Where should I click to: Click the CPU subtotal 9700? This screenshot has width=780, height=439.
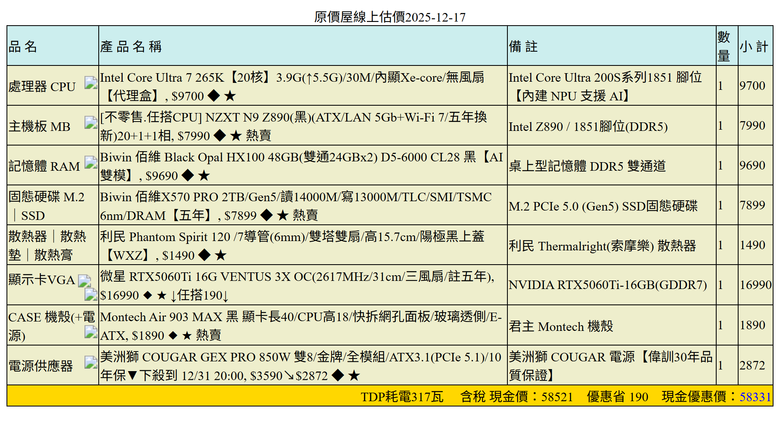(752, 86)
